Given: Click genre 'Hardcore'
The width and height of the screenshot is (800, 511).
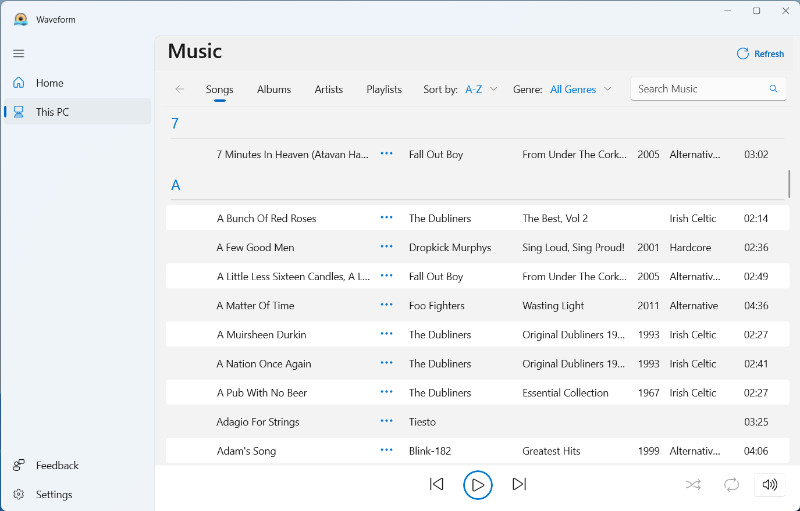Looking at the screenshot, I should pos(690,247).
